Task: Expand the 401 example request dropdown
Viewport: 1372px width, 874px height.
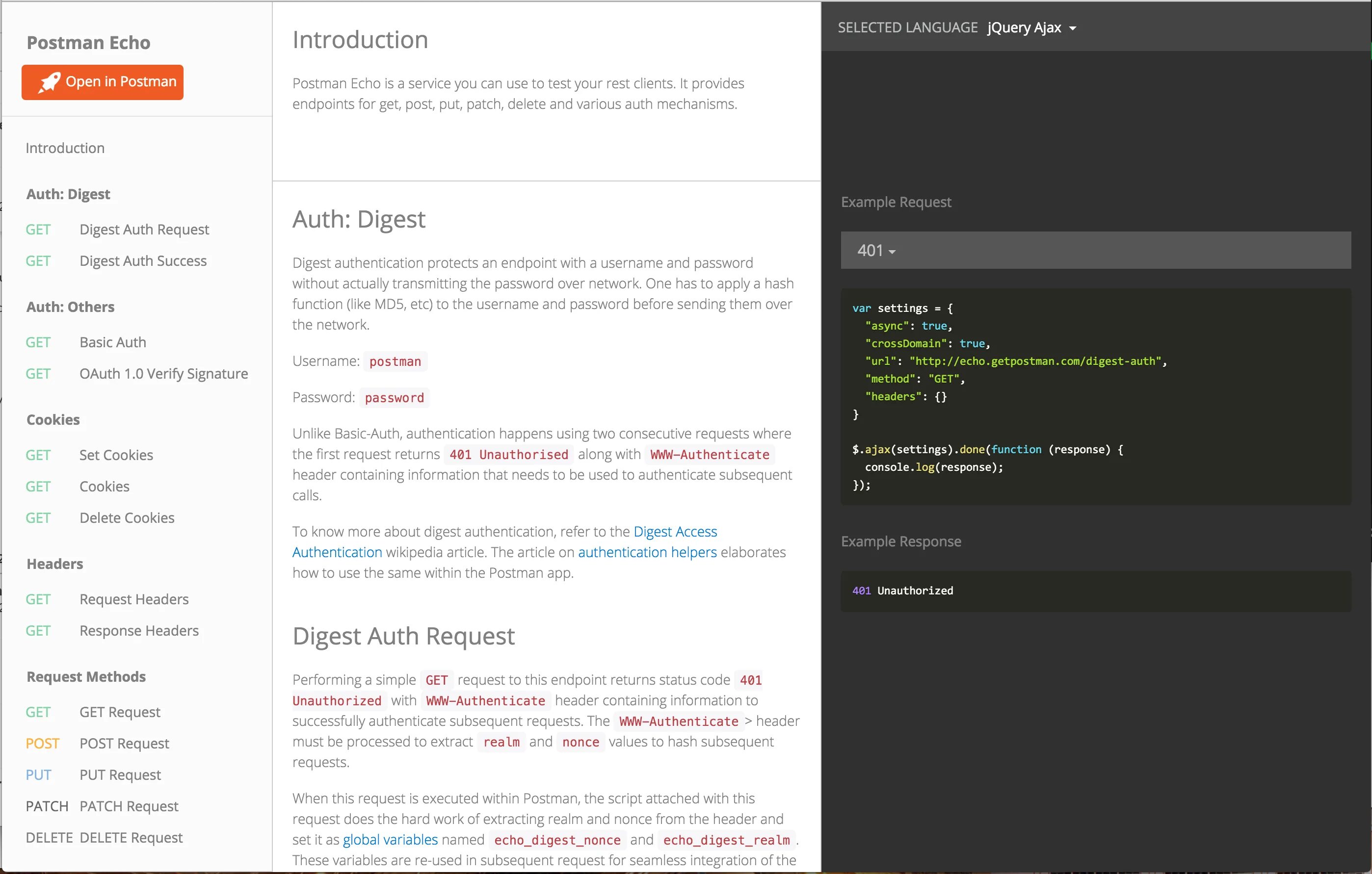Action: pos(1095,250)
